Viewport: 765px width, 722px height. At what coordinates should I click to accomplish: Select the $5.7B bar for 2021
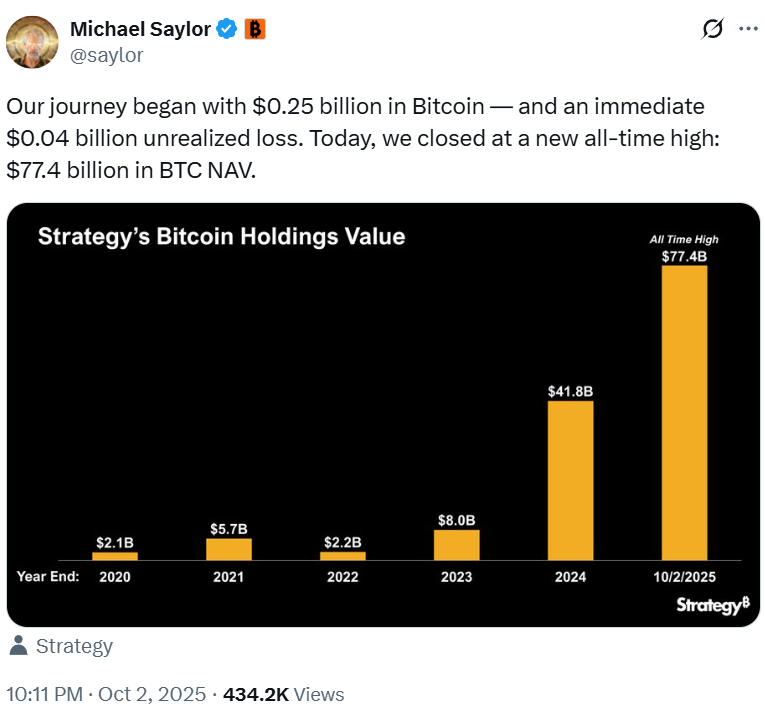coord(229,548)
